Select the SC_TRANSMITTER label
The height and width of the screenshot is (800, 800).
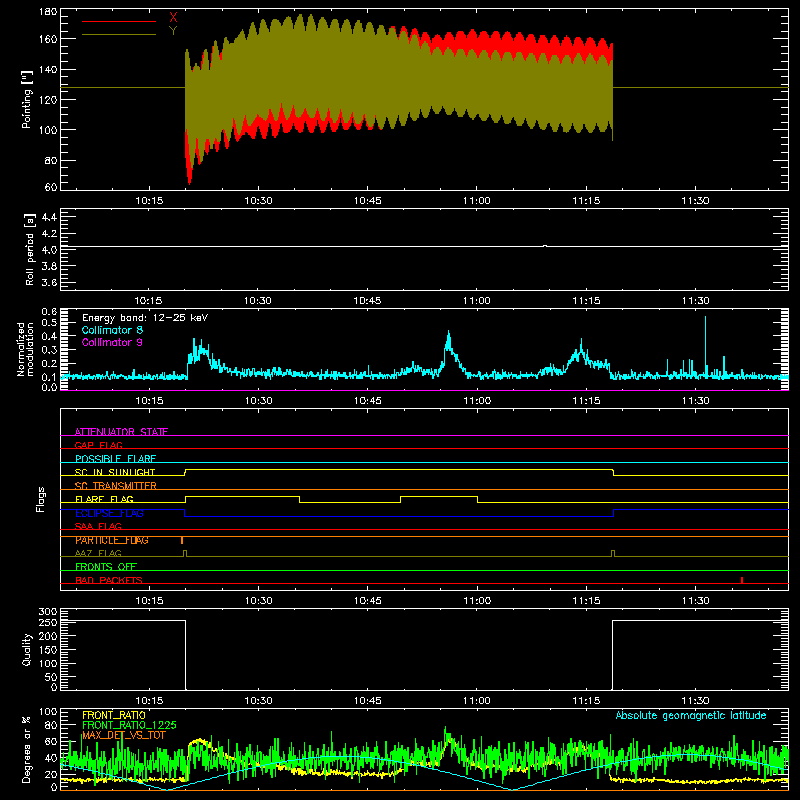pyautogui.click(x=116, y=485)
